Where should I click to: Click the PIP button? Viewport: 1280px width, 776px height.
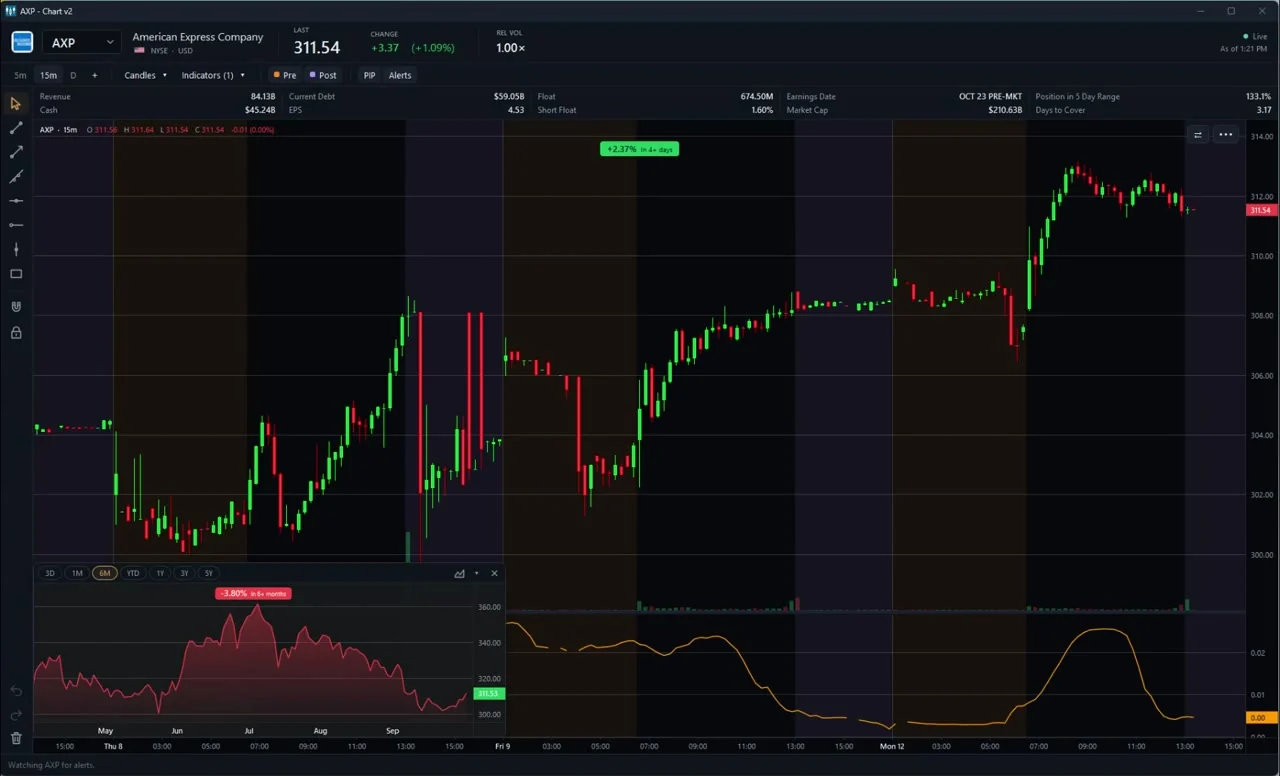[370, 75]
